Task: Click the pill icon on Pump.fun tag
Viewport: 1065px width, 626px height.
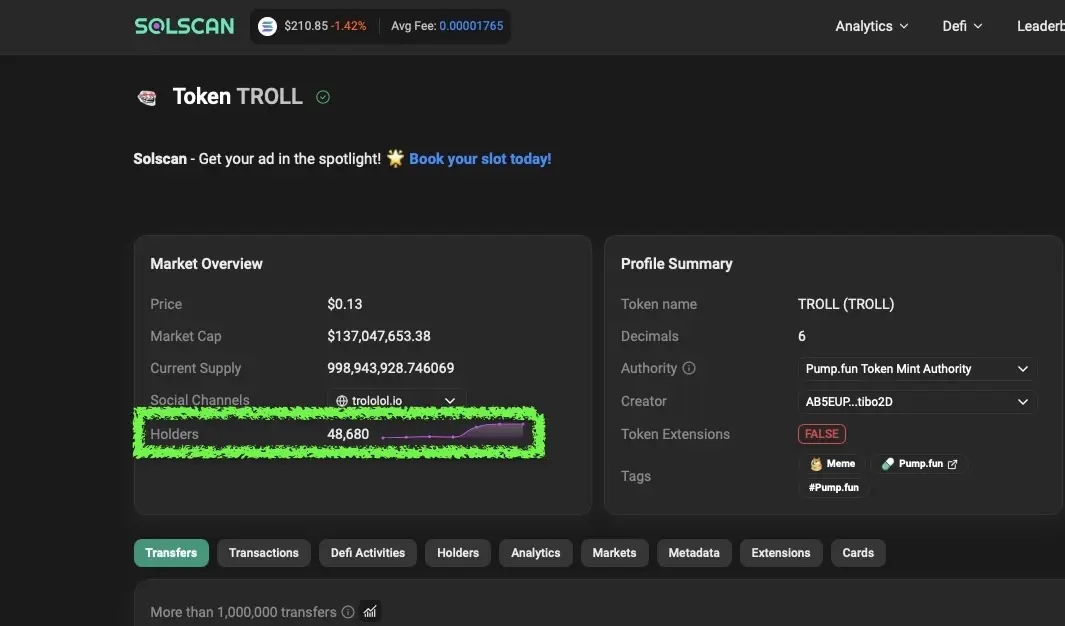Action: 888,464
